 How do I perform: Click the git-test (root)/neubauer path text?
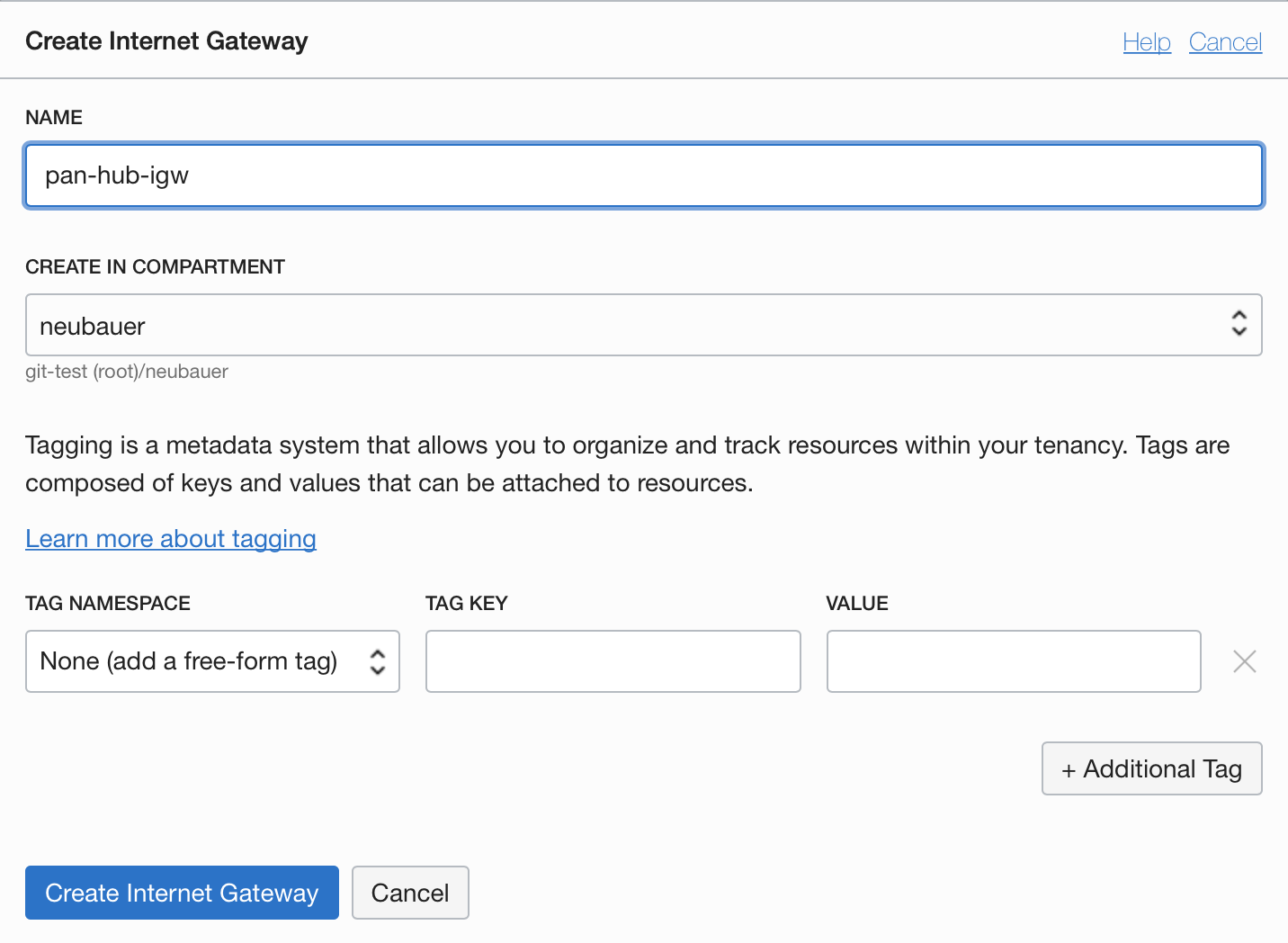127,372
